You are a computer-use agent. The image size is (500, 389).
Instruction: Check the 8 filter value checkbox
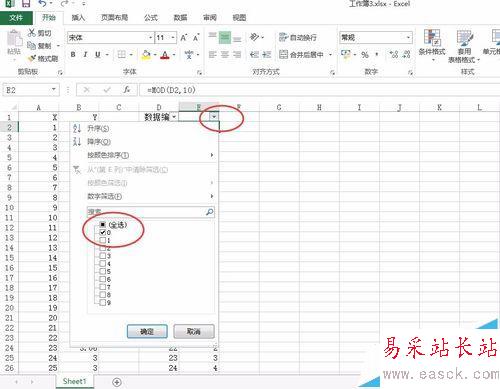click(103, 295)
